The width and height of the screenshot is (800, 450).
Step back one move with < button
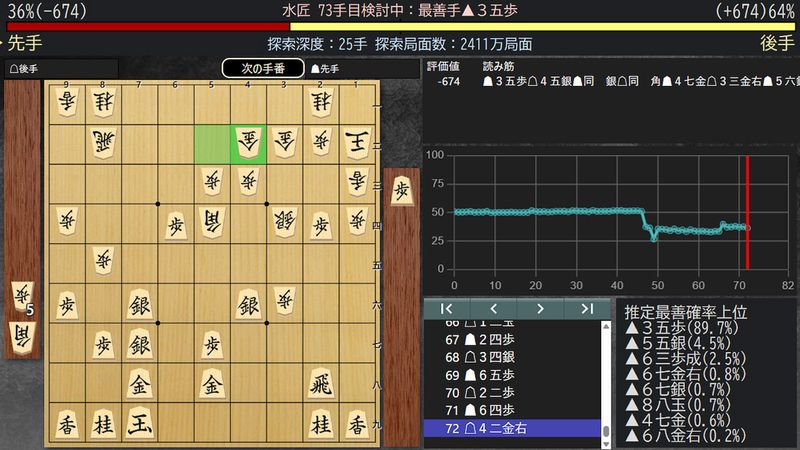493,309
